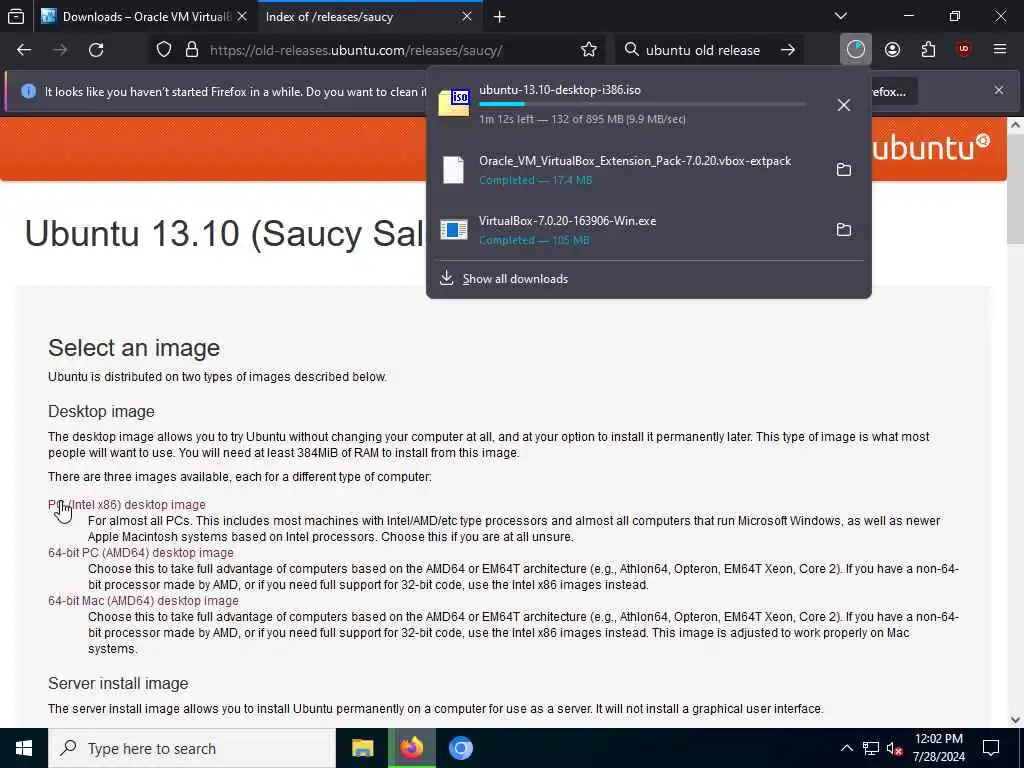The height and width of the screenshot is (768, 1024).
Task: Click the Ubuntu logo in header
Action: (932, 148)
